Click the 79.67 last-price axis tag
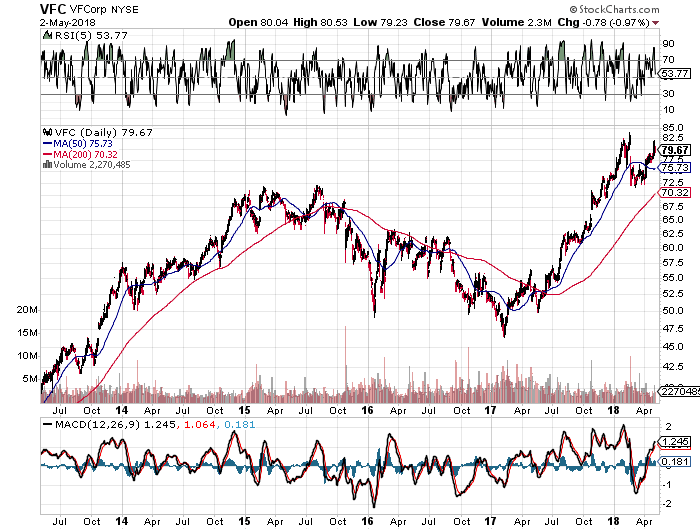The image size is (700, 530). [x=675, y=150]
